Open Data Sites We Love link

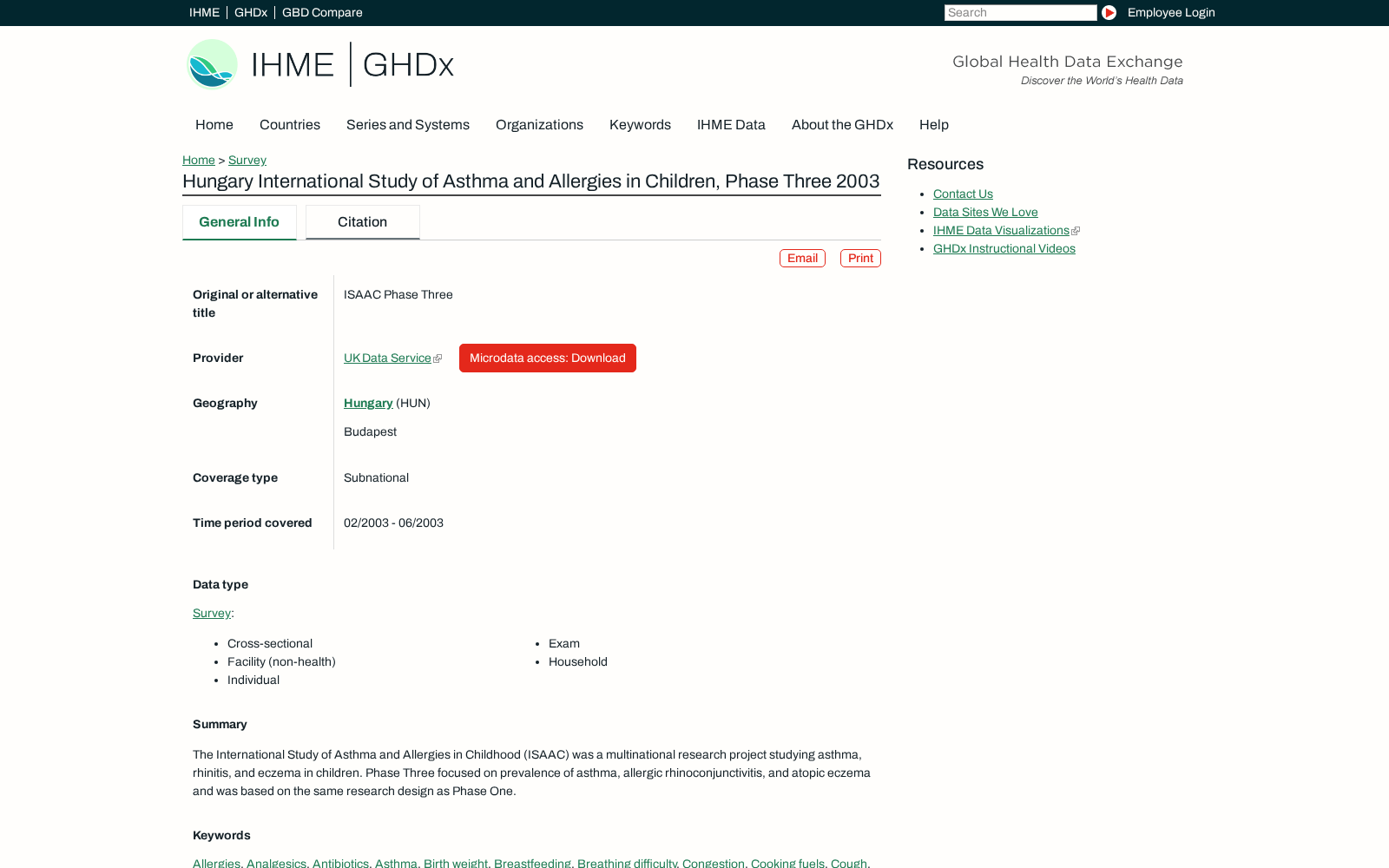985,212
